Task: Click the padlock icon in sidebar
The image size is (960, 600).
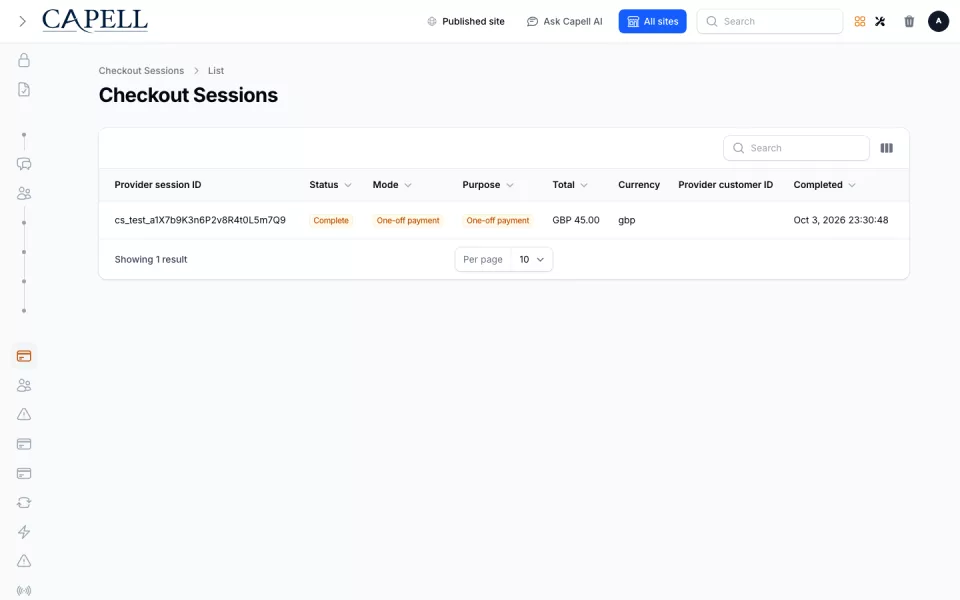Action: pyautogui.click(x=24, y=60)
